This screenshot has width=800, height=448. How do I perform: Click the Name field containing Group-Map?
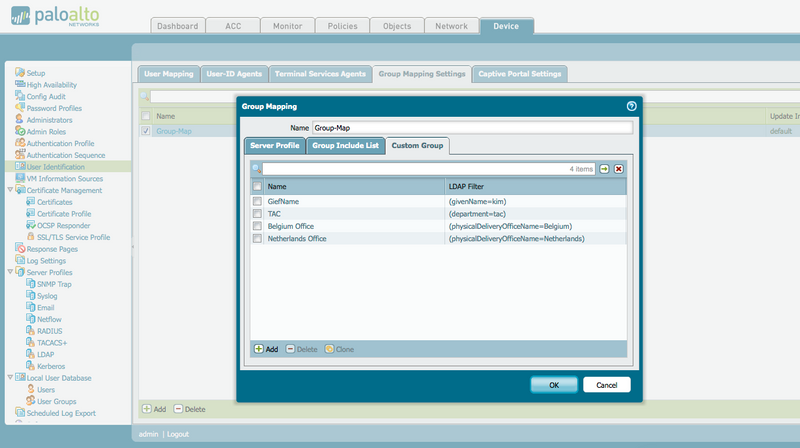tap(472, 128)
